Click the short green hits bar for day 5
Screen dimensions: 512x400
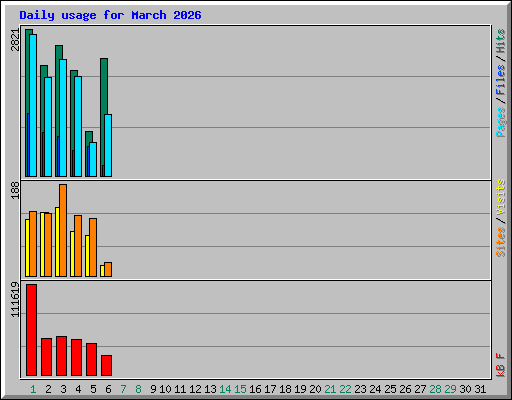(89, 137)
